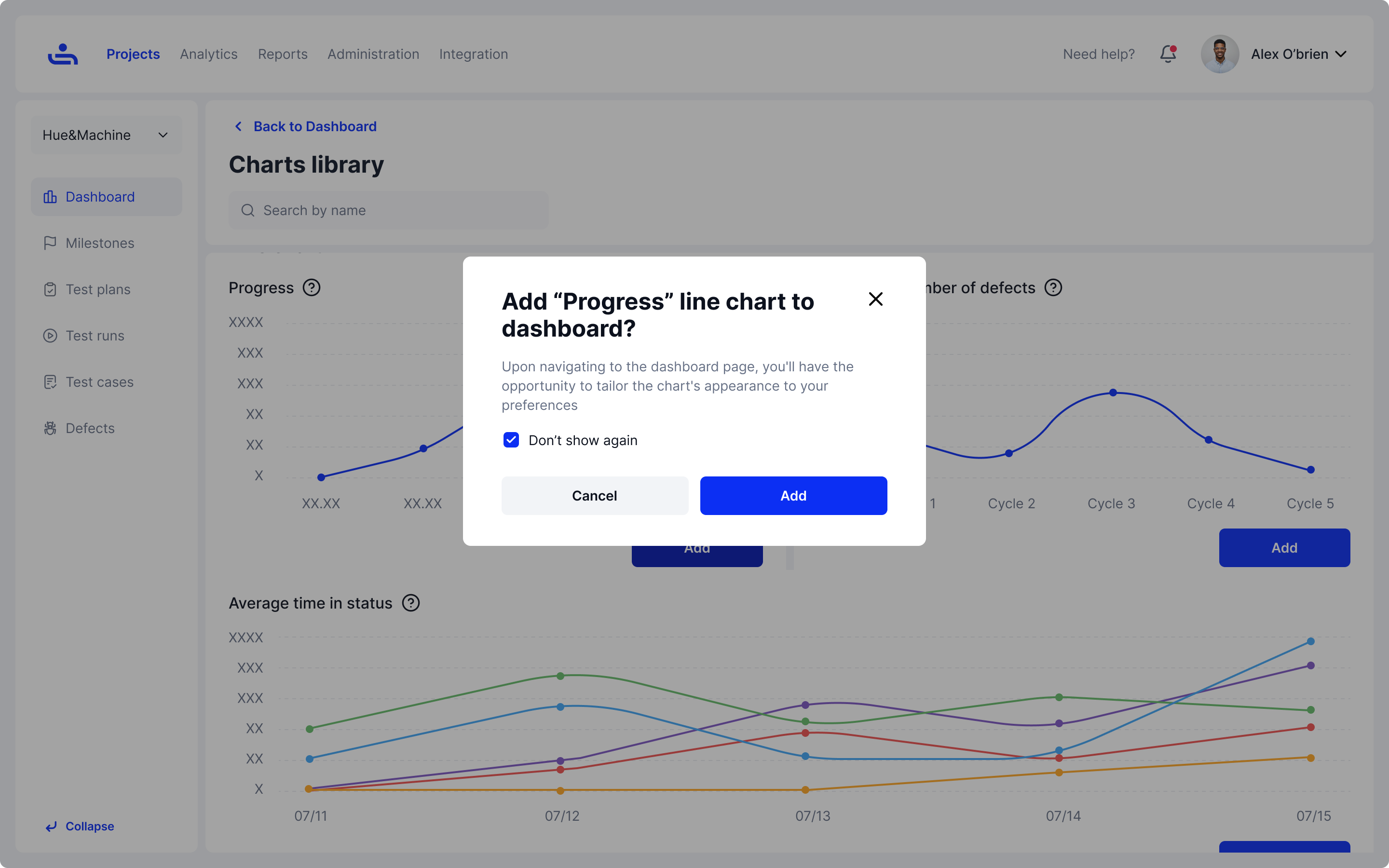Open Integration tab
Viewport: 1389px width, 868px height.
click(474, 54)
